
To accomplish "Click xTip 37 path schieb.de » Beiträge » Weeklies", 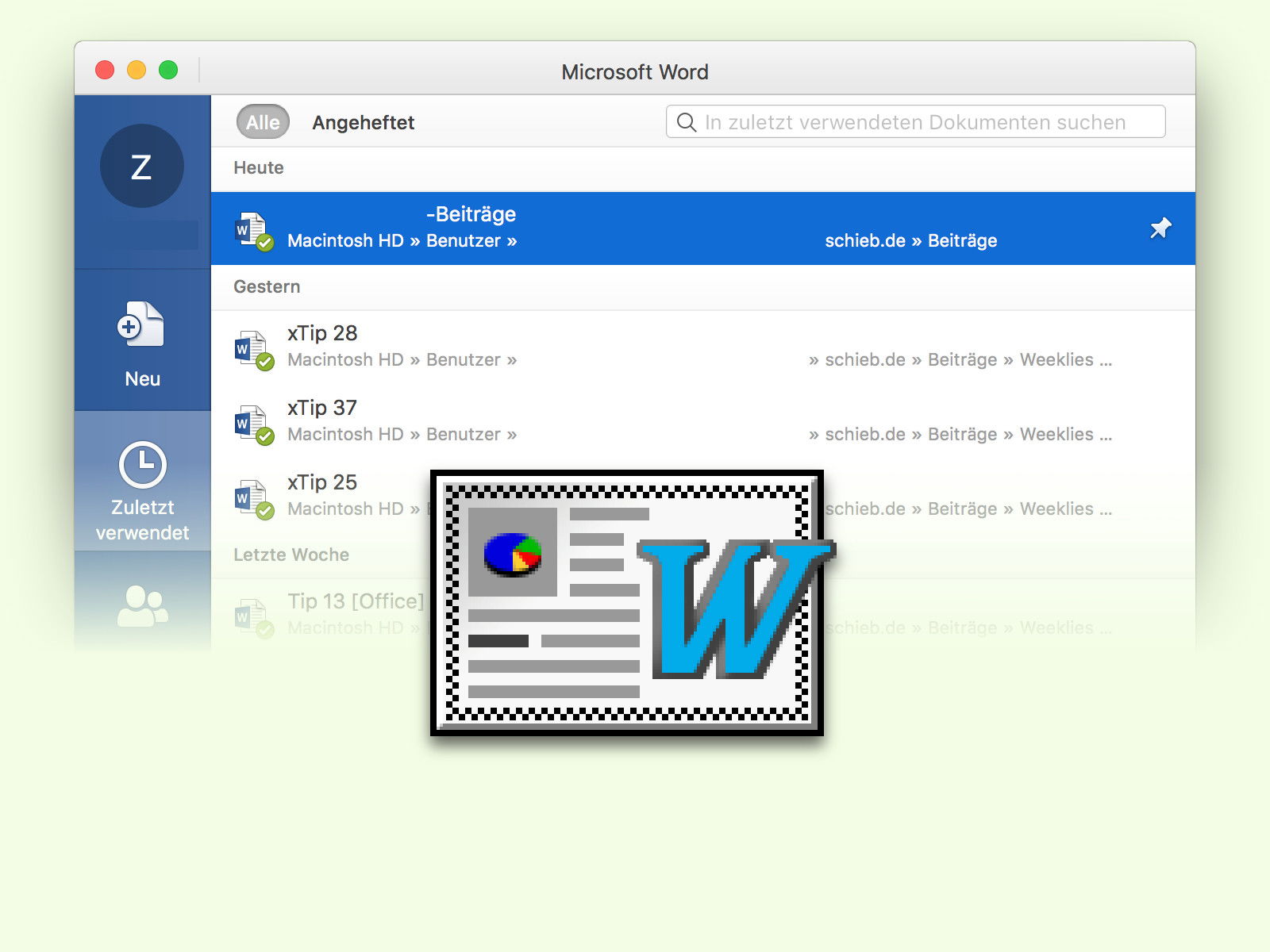I will tap(960, 434).
